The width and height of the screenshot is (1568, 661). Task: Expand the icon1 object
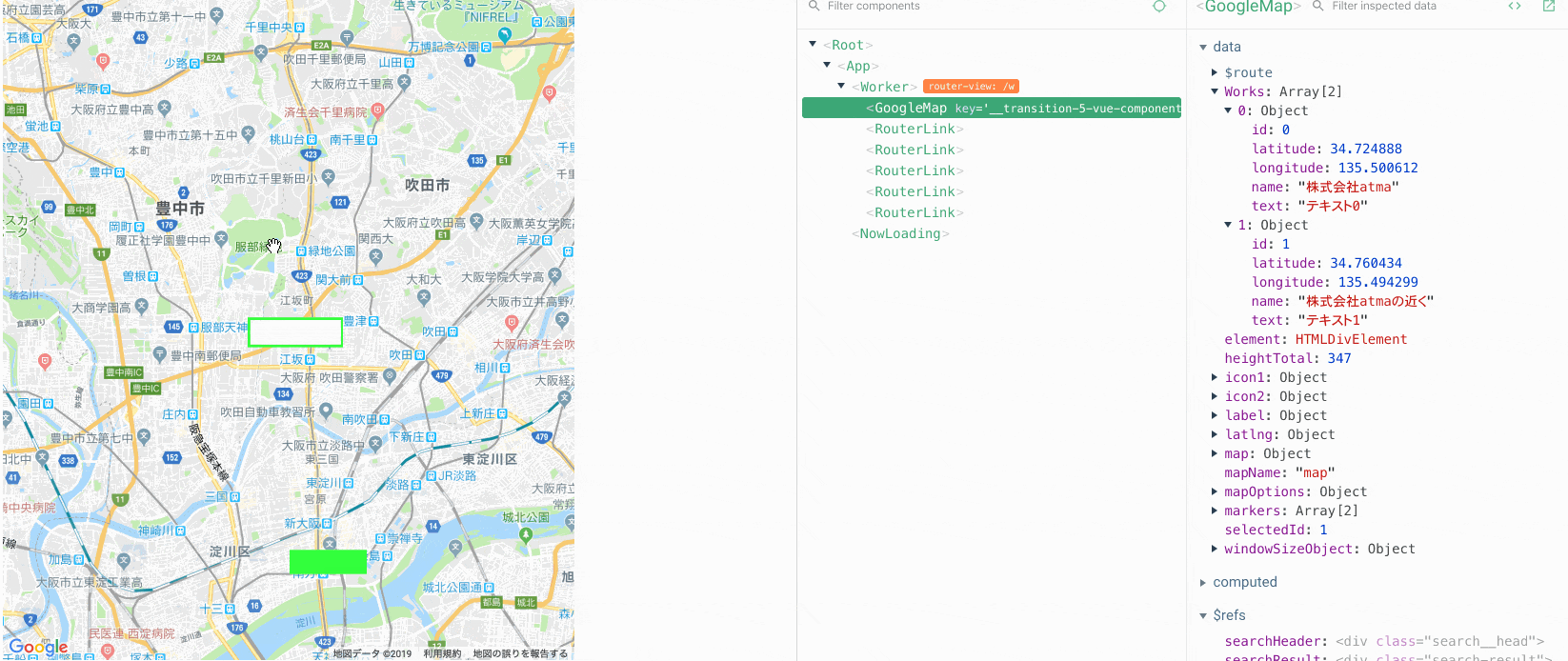click(x=1215, y=377)
